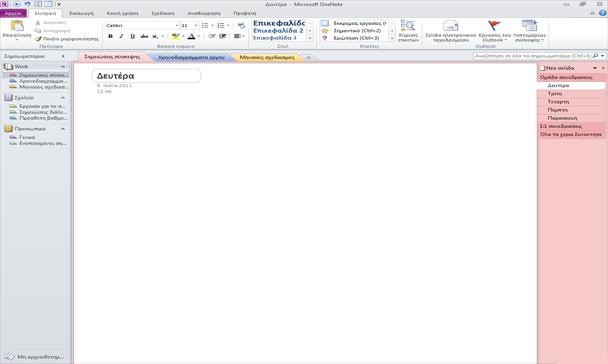Apply yellow text highlight color

(176, 36)
